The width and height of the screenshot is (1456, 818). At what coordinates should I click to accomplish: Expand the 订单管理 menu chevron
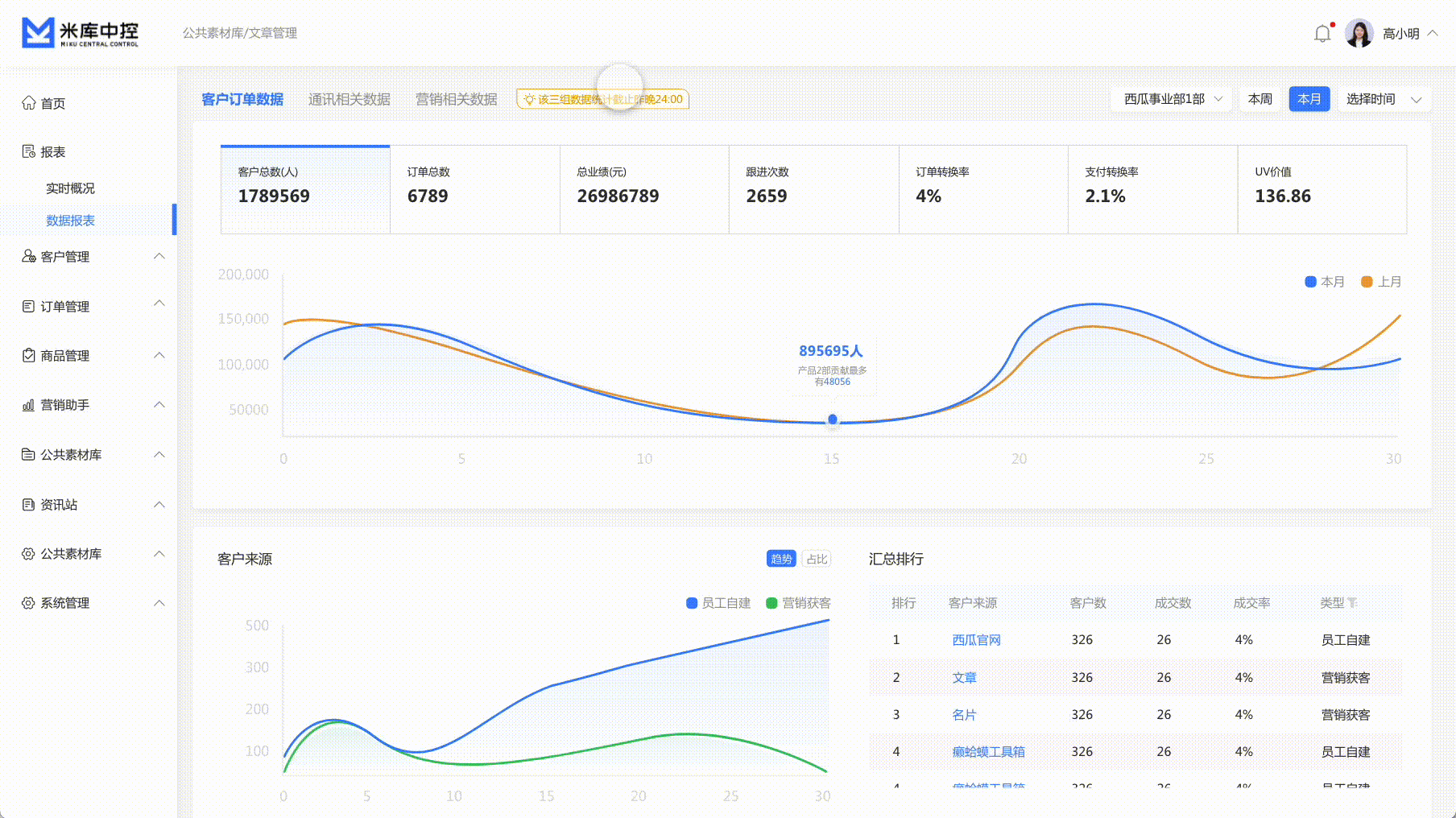coord(159,304)
